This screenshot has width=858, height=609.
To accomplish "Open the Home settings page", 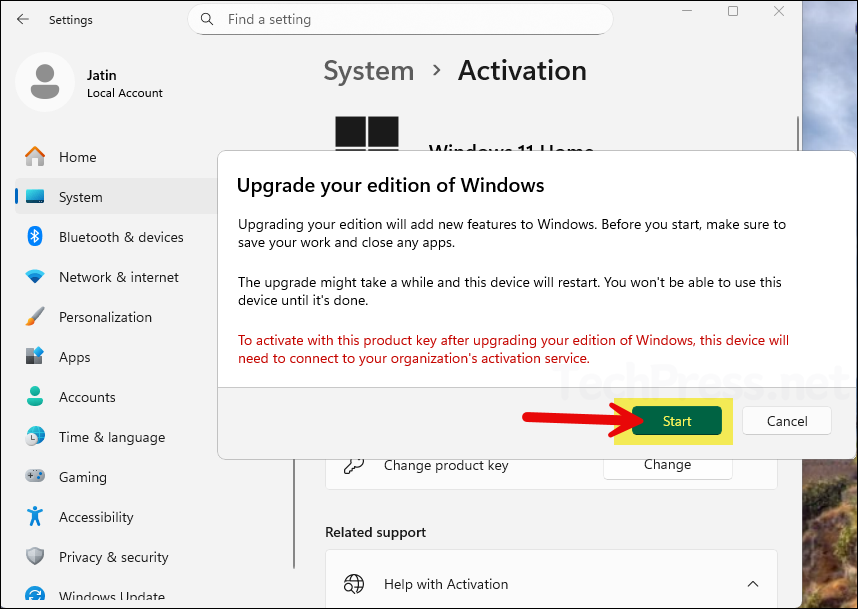I will [118, 157].
